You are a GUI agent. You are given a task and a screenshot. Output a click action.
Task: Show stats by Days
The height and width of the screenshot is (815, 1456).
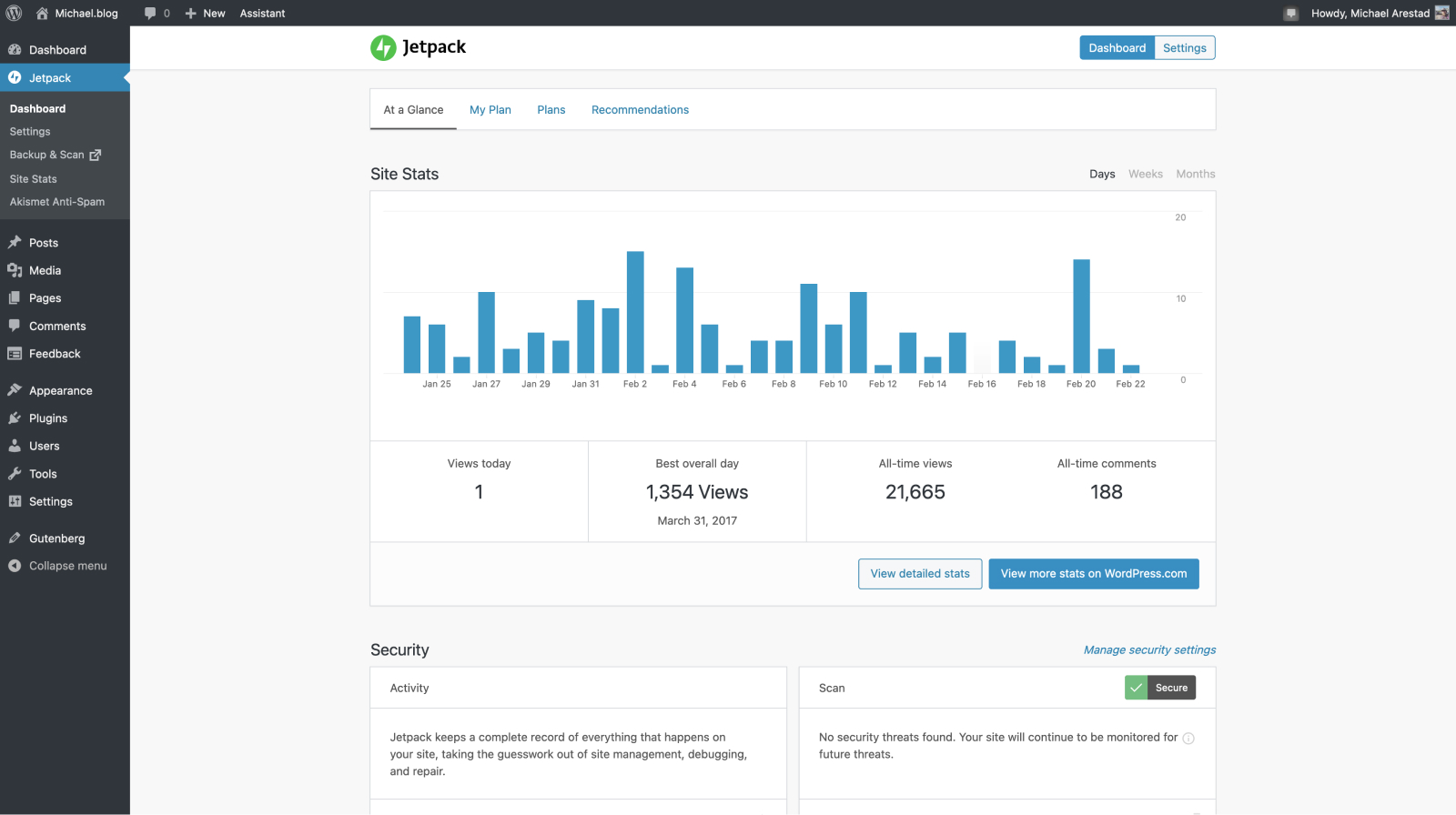pos(1102,174)
